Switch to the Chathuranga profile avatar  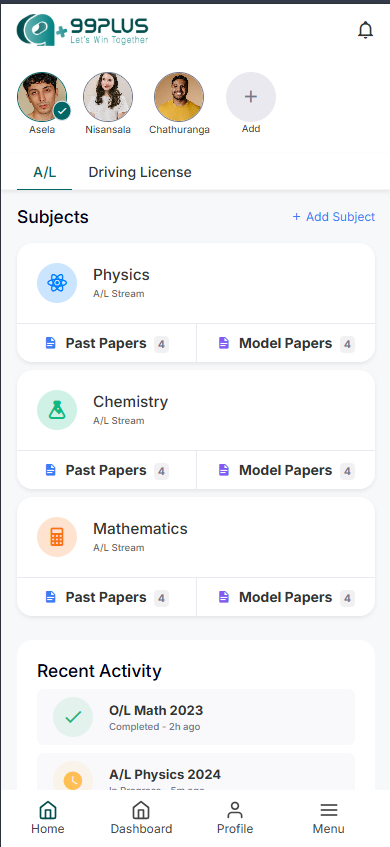pyautogui.click(x=179, y=97)
